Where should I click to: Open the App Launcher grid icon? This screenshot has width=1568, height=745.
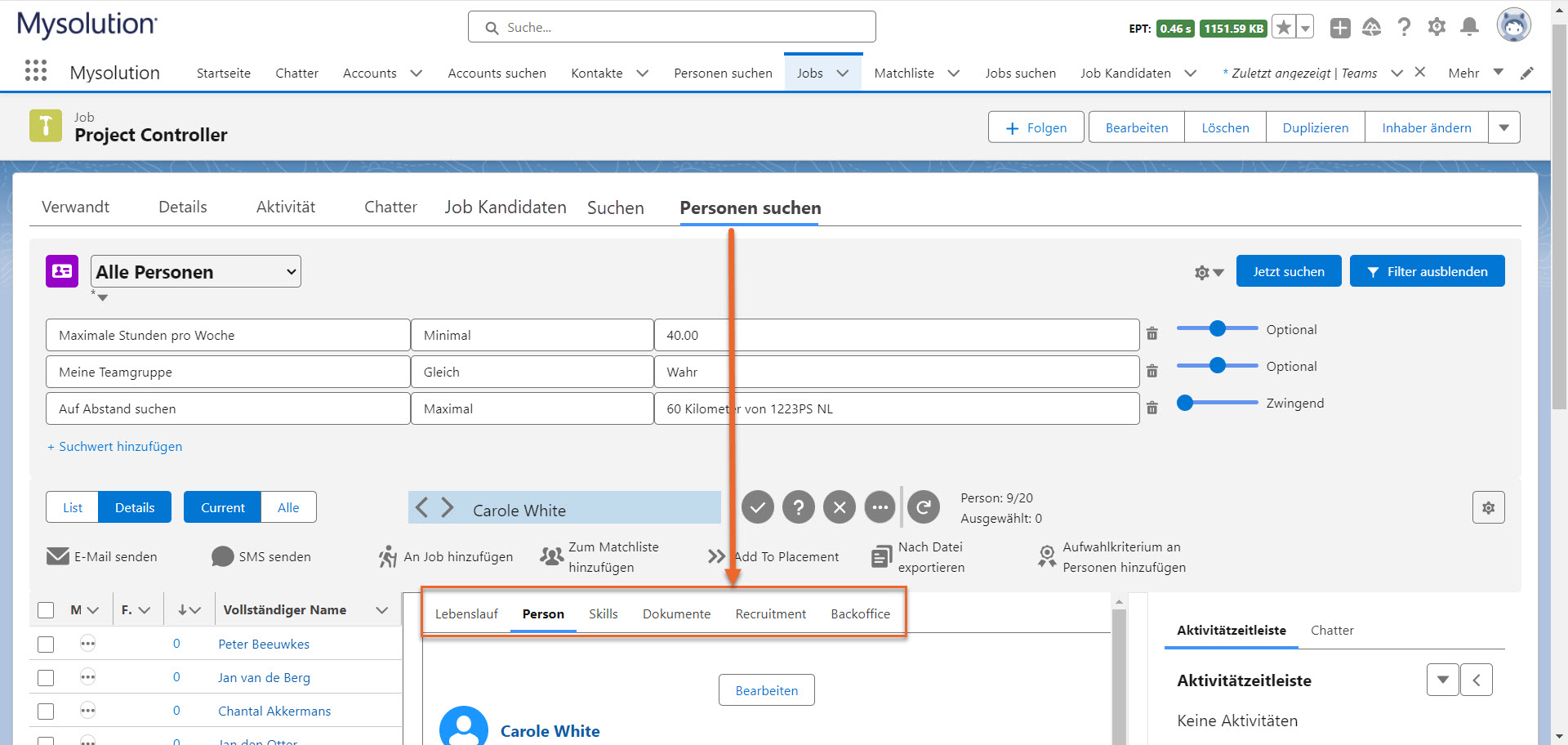click(36, 71)
